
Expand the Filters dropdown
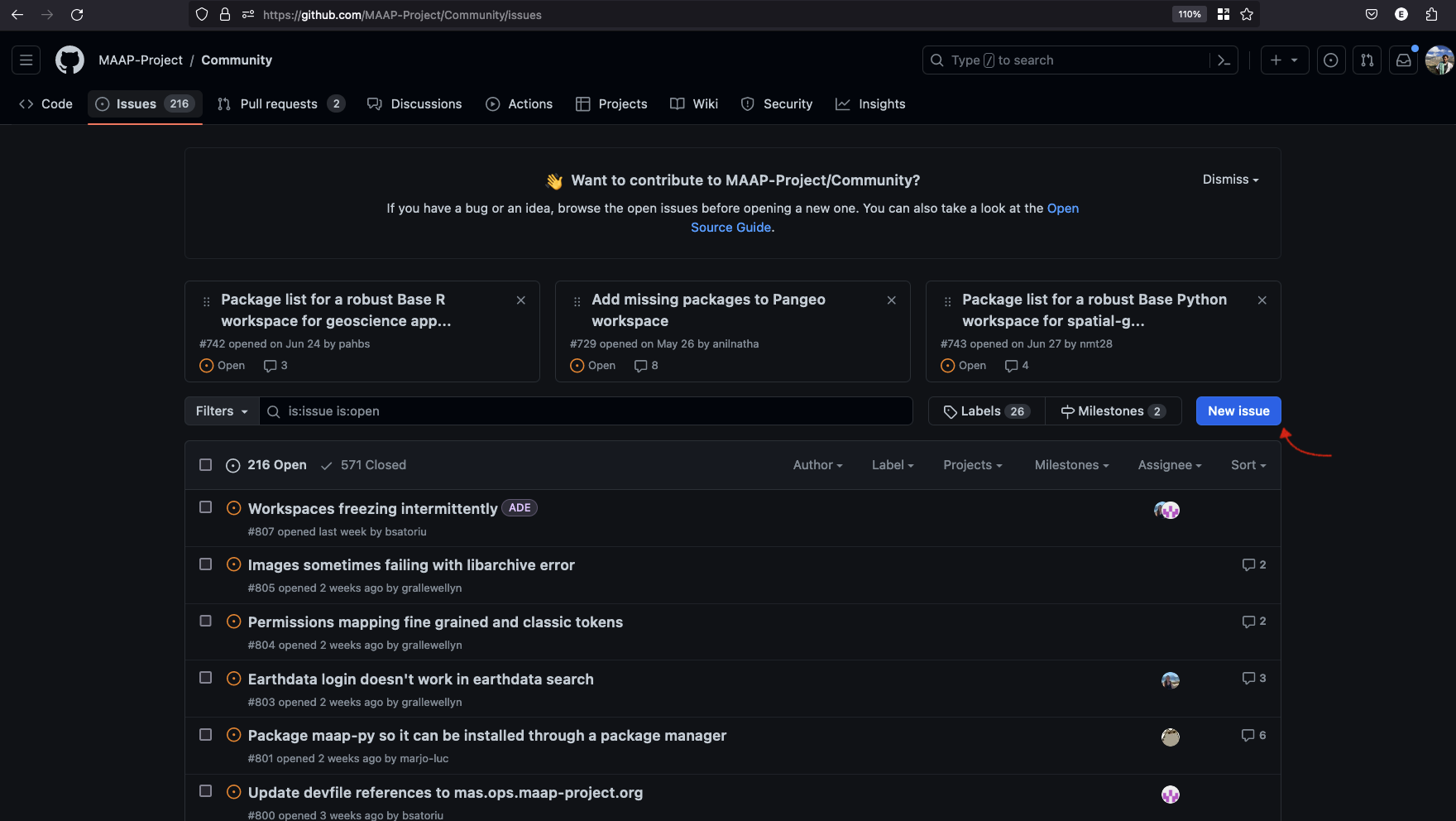222,411
